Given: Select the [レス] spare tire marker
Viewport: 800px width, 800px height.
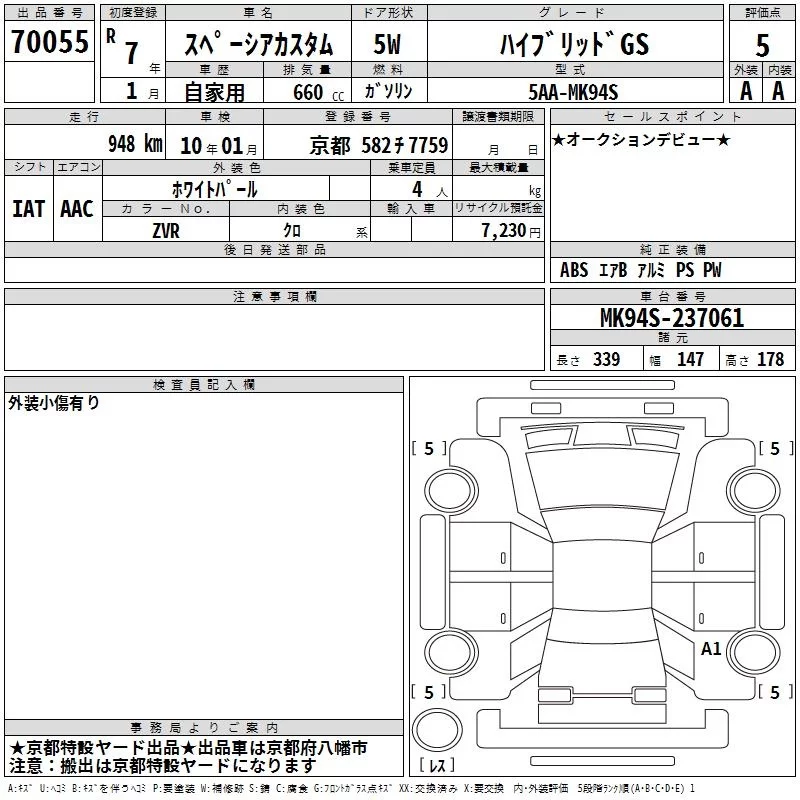Looking at the screenshot, I should click(436, 766).
